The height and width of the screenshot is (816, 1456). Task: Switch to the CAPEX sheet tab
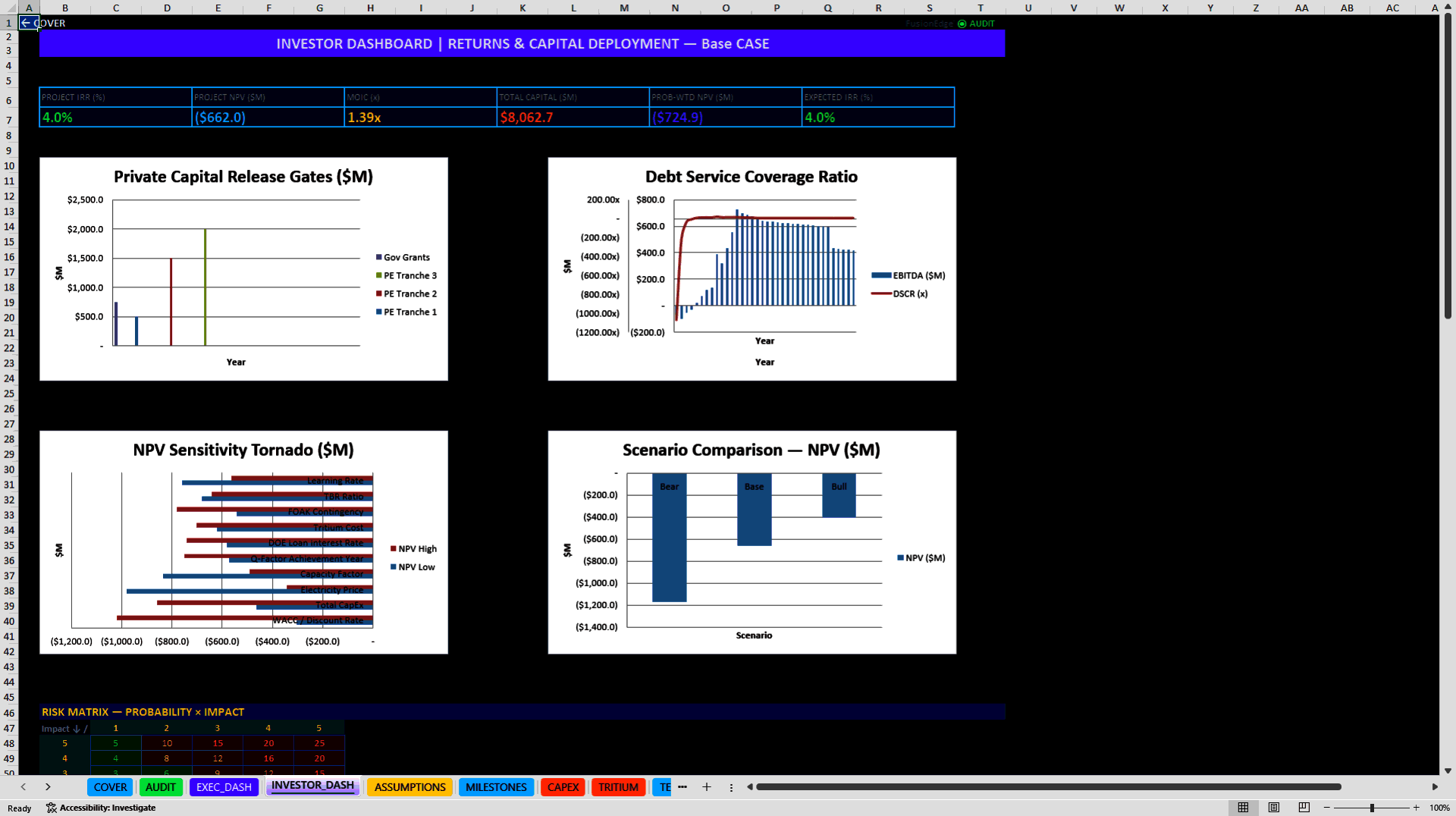click(x=563, y=787)
